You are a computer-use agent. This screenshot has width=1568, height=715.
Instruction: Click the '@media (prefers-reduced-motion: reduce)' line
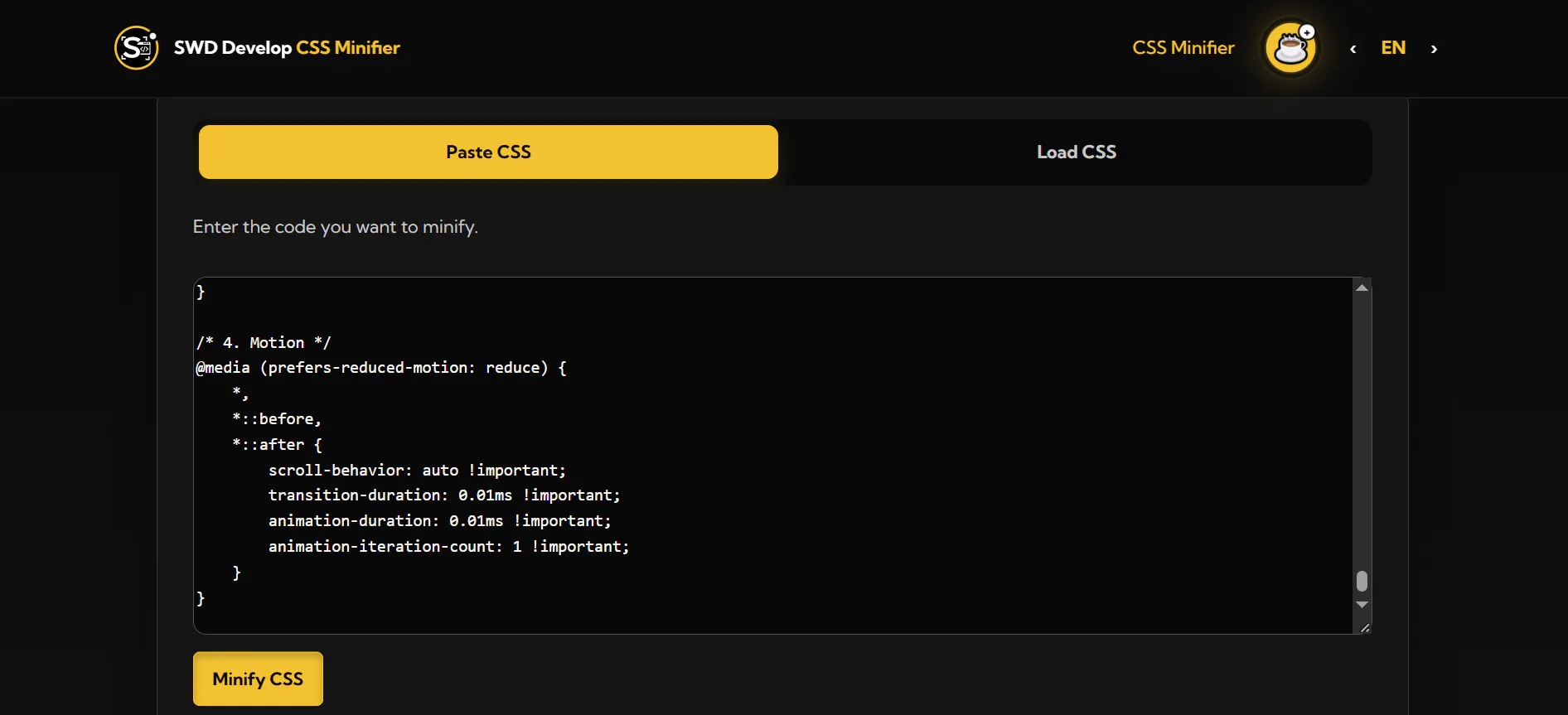pos(381,368)
